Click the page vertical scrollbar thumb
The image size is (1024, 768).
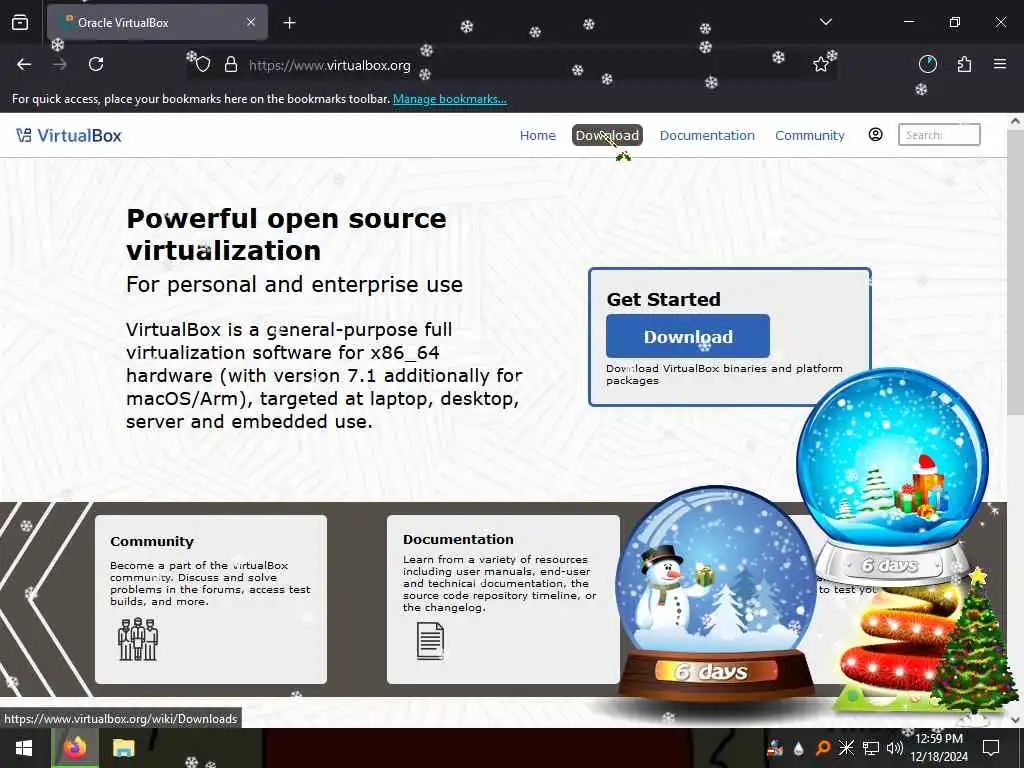1015,272
